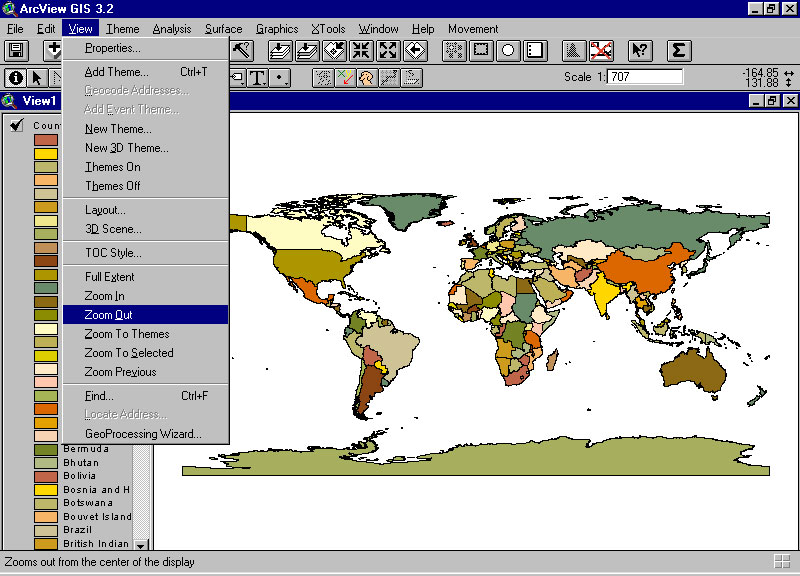This screenshot has height=576, width=800.
Task: Click the Sigma statistics icon
Action: tap(679, 50)
